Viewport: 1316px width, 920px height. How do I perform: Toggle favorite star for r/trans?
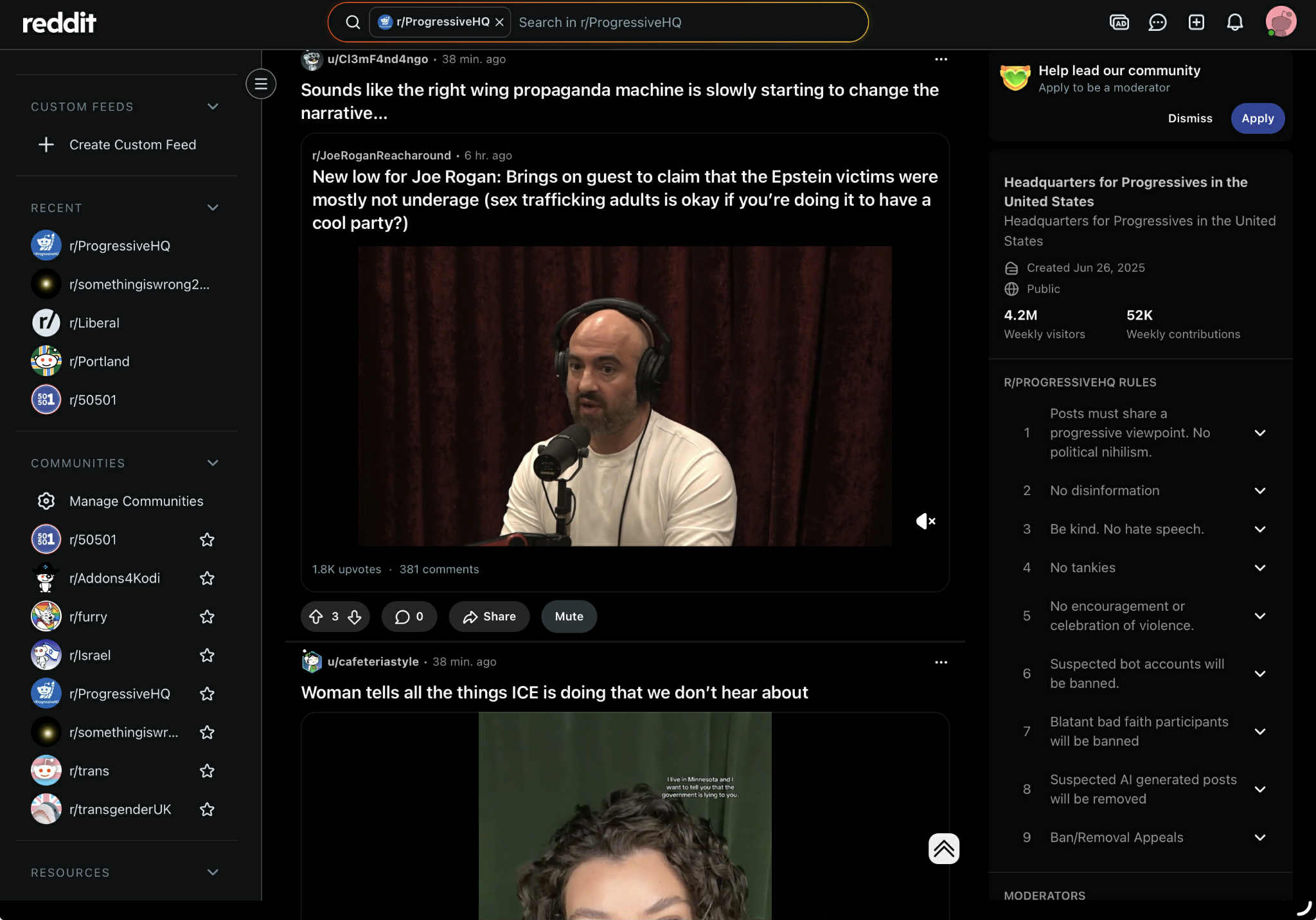point(207,771)
